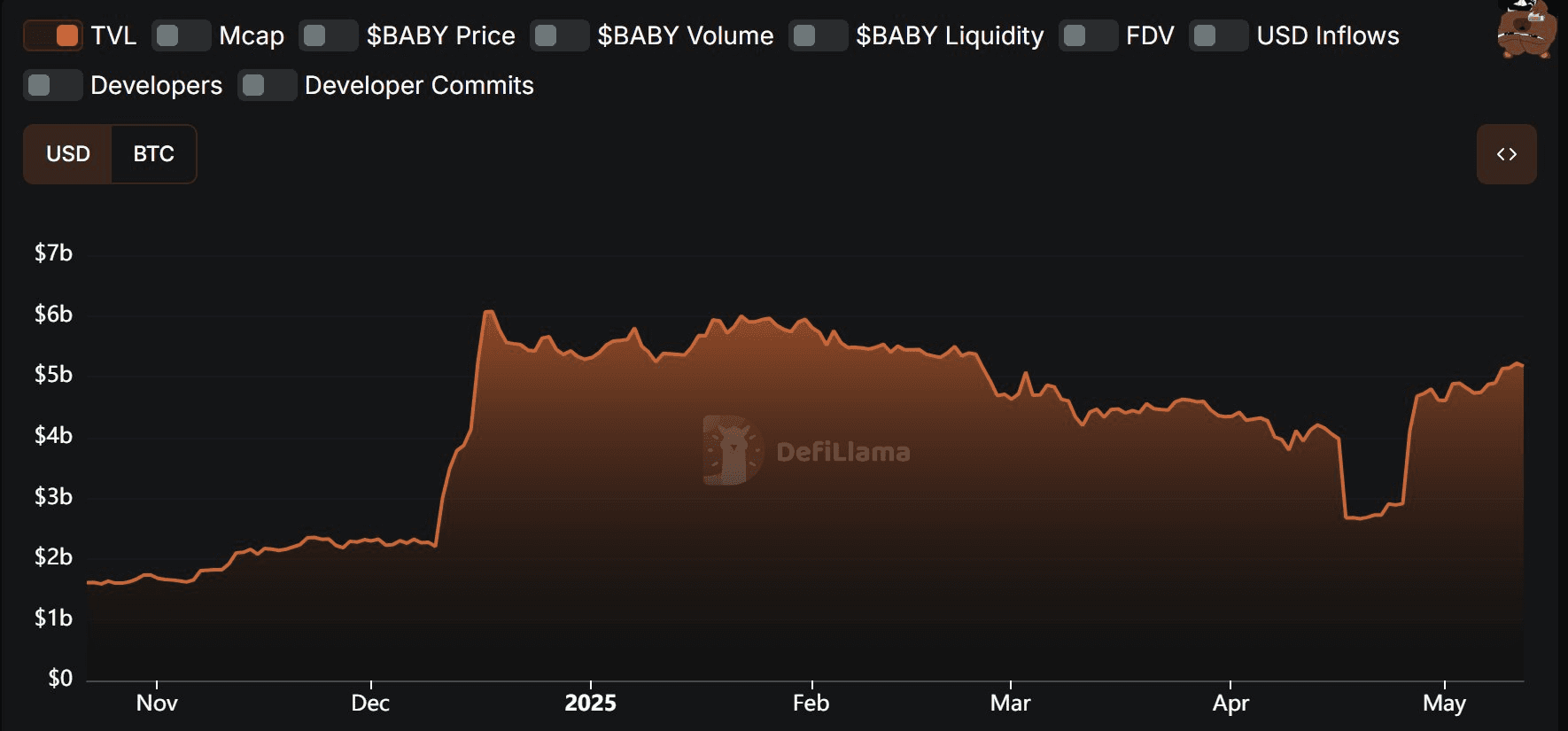Click the 2025 x-axis label

[591, 704]
